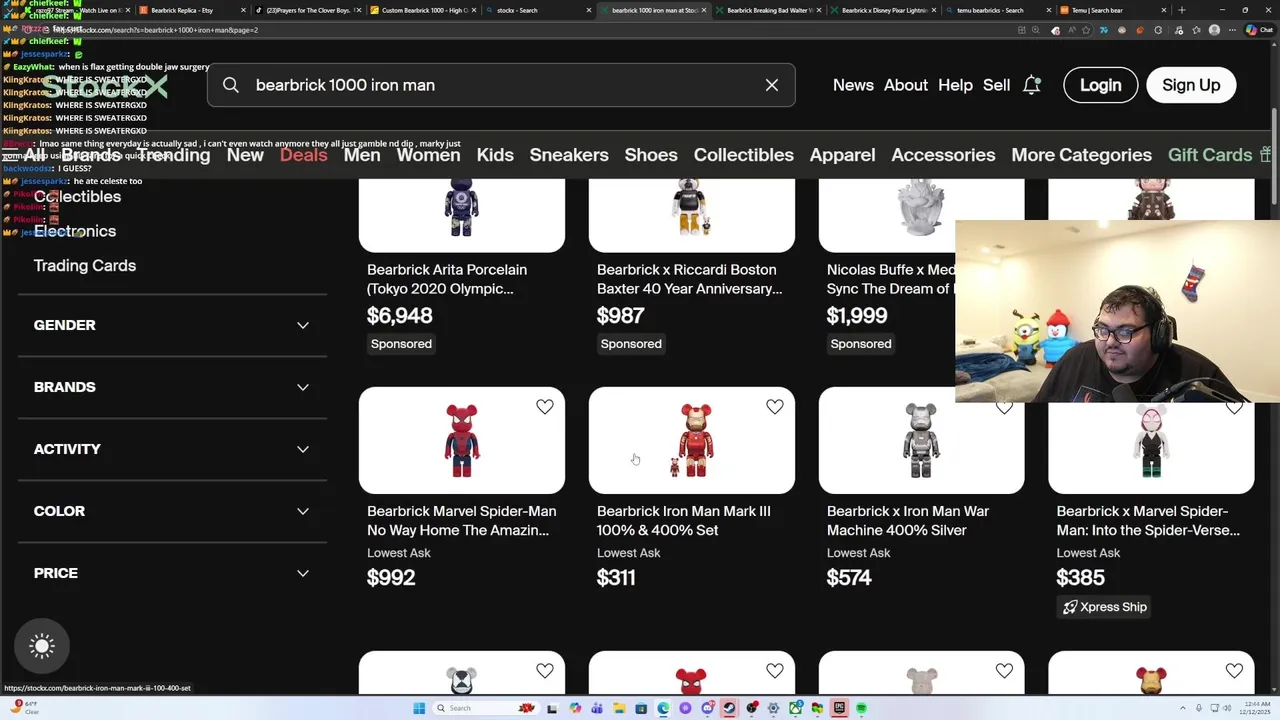The height and width of the screenshot is (720, 1280).
Task: Click the search magnifier icon in StockX search bar
Action: pos(231,85)
